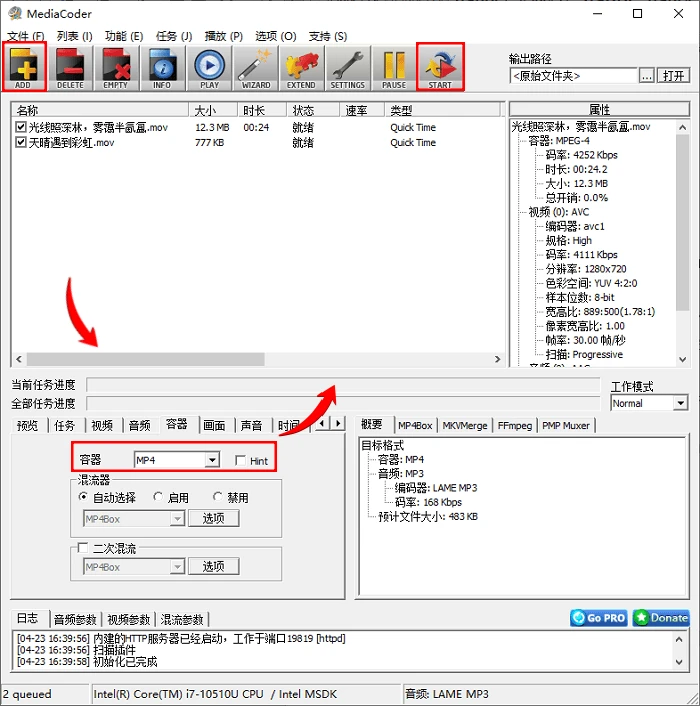Select the 码率: 4111 Kbps property row
This screenshot has width=700, height=706.
(581, 254)
